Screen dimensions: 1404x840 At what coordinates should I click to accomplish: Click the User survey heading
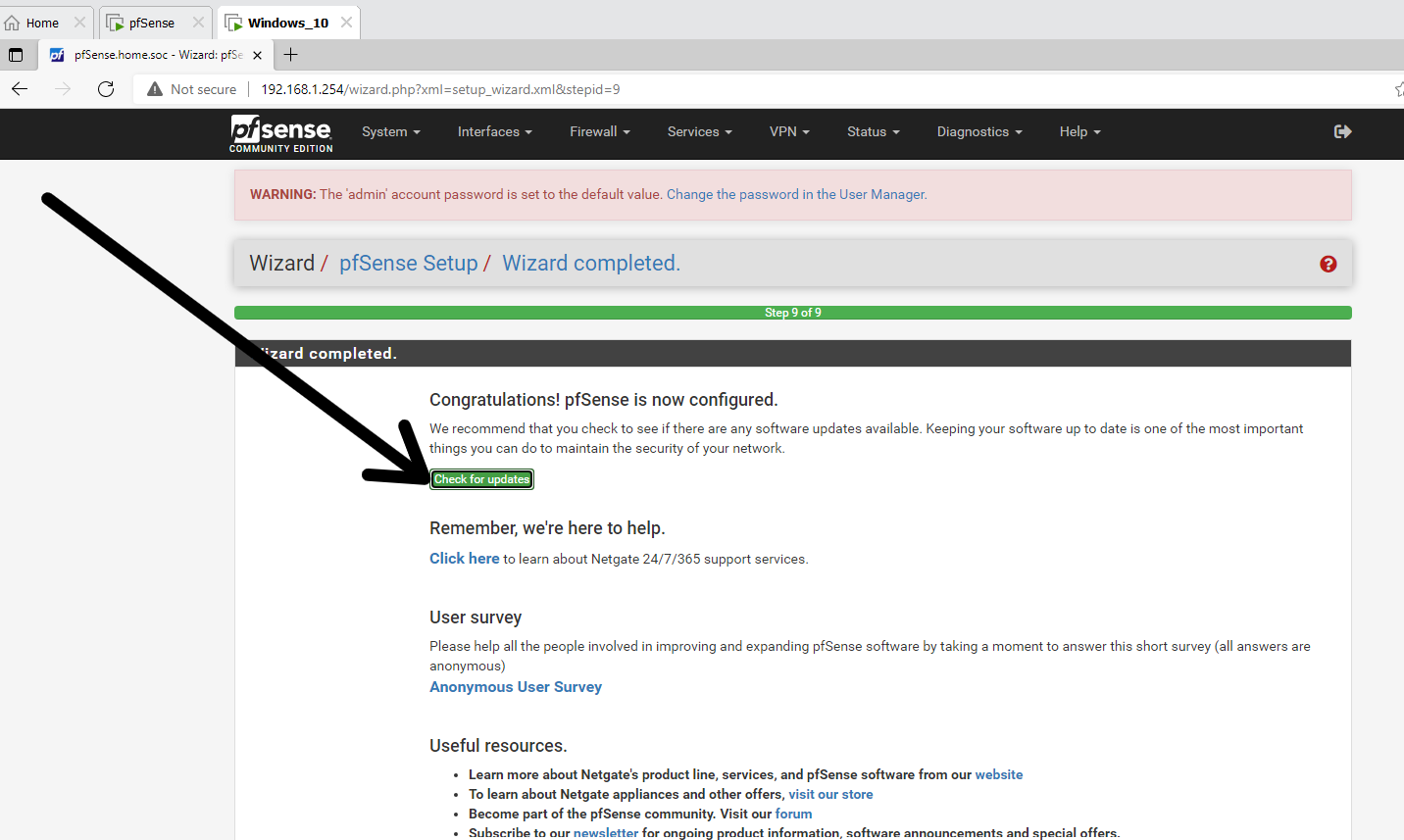476,618
